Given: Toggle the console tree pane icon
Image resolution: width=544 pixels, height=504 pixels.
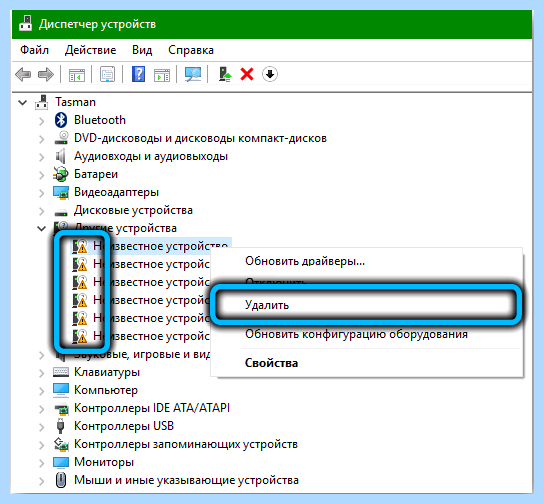Looking at the screenshot, I should point(77,74).
